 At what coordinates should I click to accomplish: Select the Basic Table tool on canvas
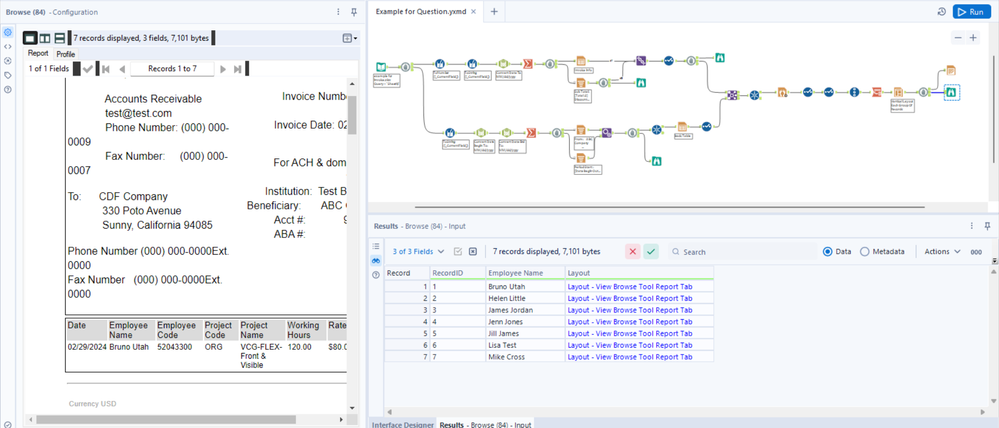[x=682, y=127]
